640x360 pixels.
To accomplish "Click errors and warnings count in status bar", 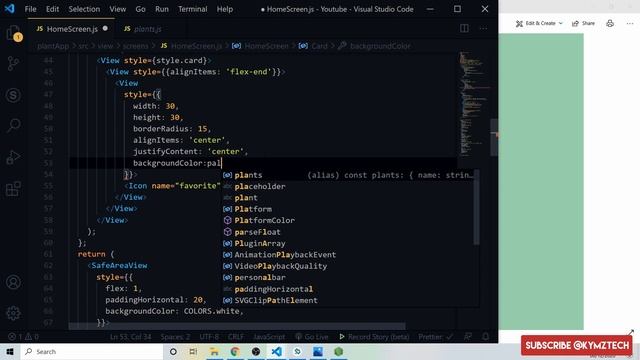I will click(23, 337).
